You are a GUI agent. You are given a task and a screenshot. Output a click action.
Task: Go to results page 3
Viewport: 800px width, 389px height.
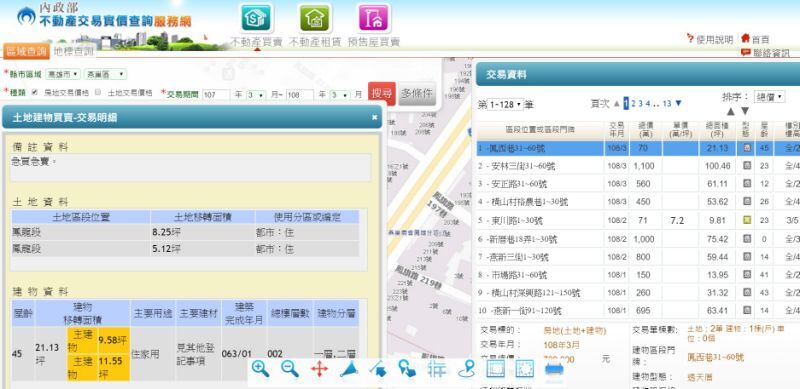click(640, 104)
